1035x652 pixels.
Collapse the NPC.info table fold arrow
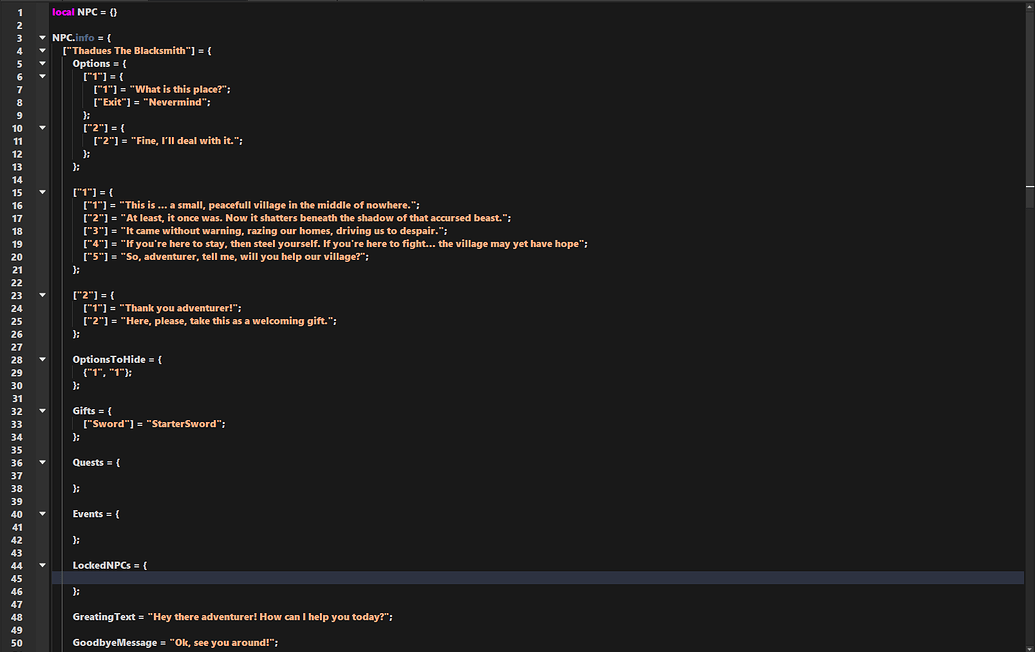[x=42, y=38]
